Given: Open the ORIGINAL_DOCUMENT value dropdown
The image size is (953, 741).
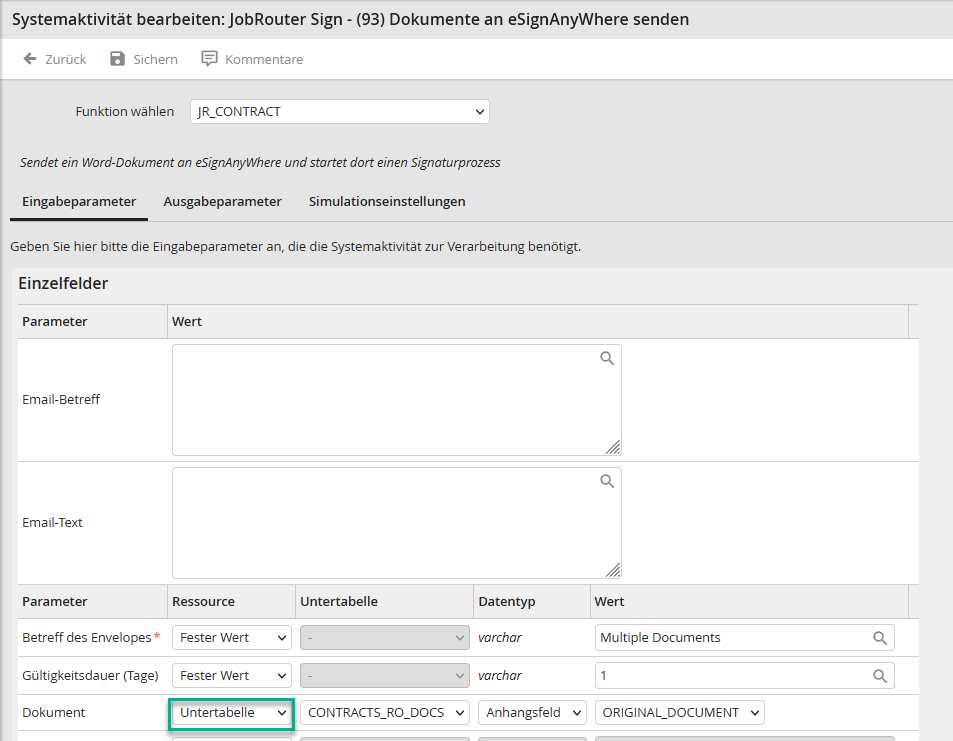Looking at the screenshot, I should pos(679,713).
